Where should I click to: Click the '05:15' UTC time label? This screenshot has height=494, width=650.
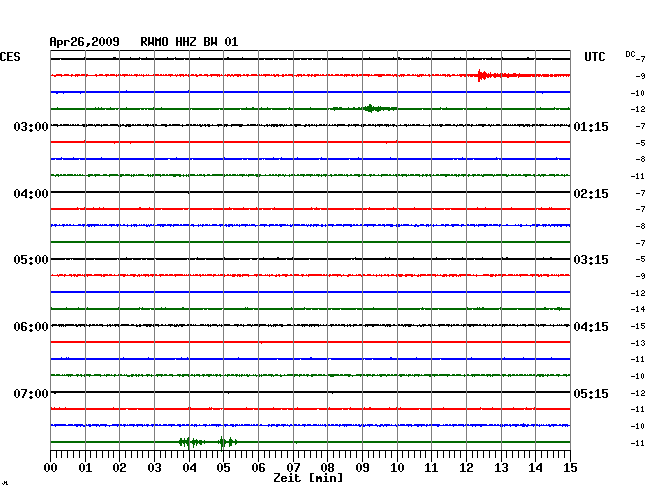click(591, 393)
